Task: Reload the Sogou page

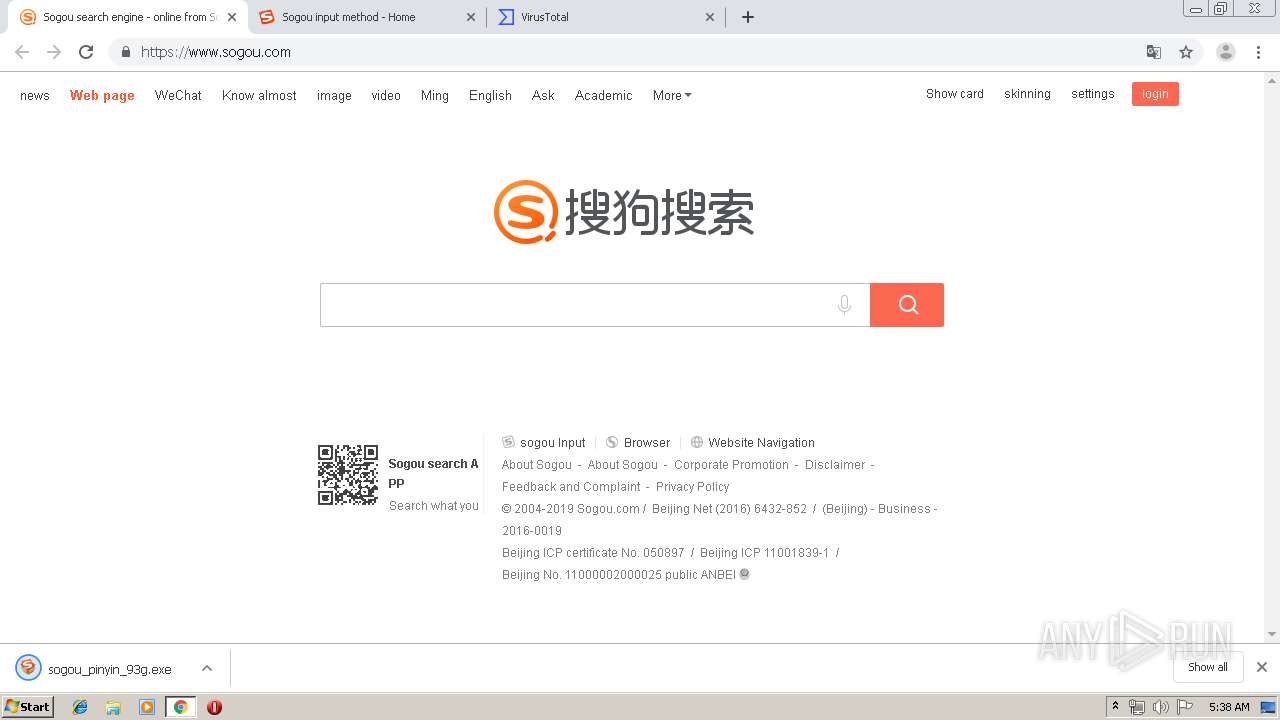Action: pos(86,52)
